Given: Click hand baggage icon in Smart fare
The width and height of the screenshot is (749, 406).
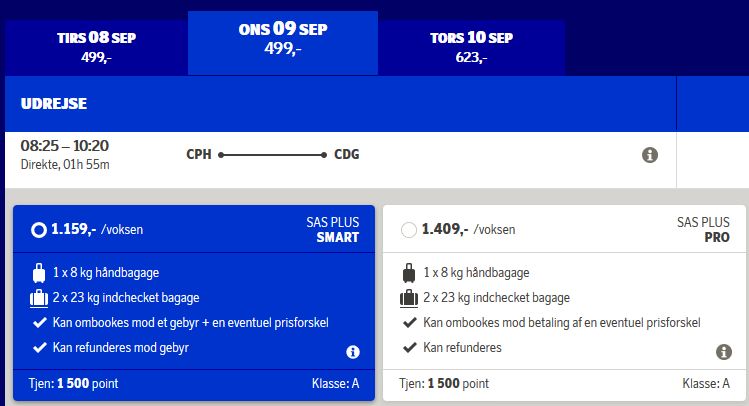Looking at the screenshot, I should pyautogui.click(x=39, y=272).
